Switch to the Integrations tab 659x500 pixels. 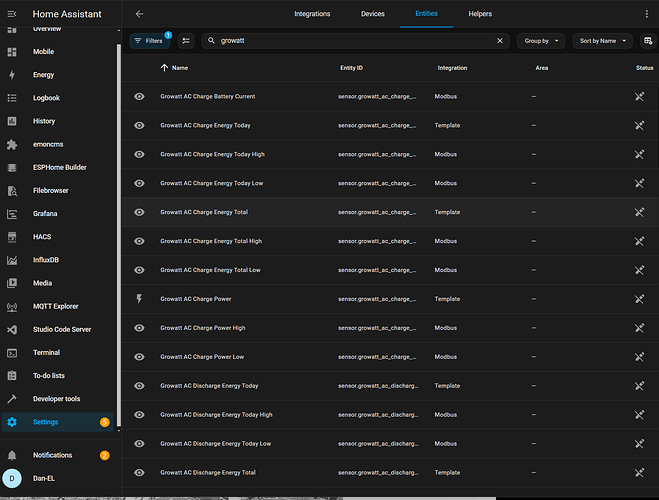(x=312, y=14)
